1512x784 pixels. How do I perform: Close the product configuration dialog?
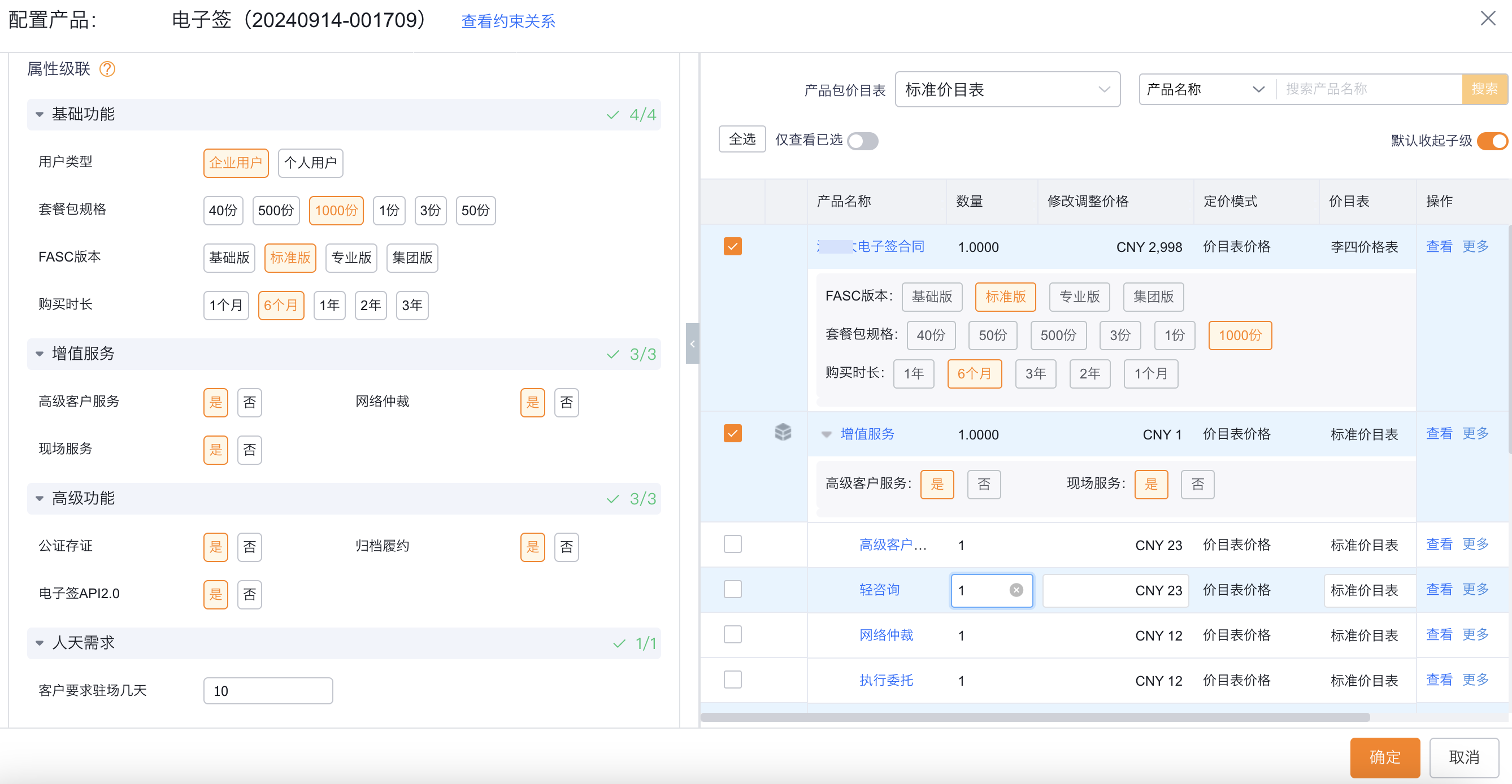pos(1487,19)
